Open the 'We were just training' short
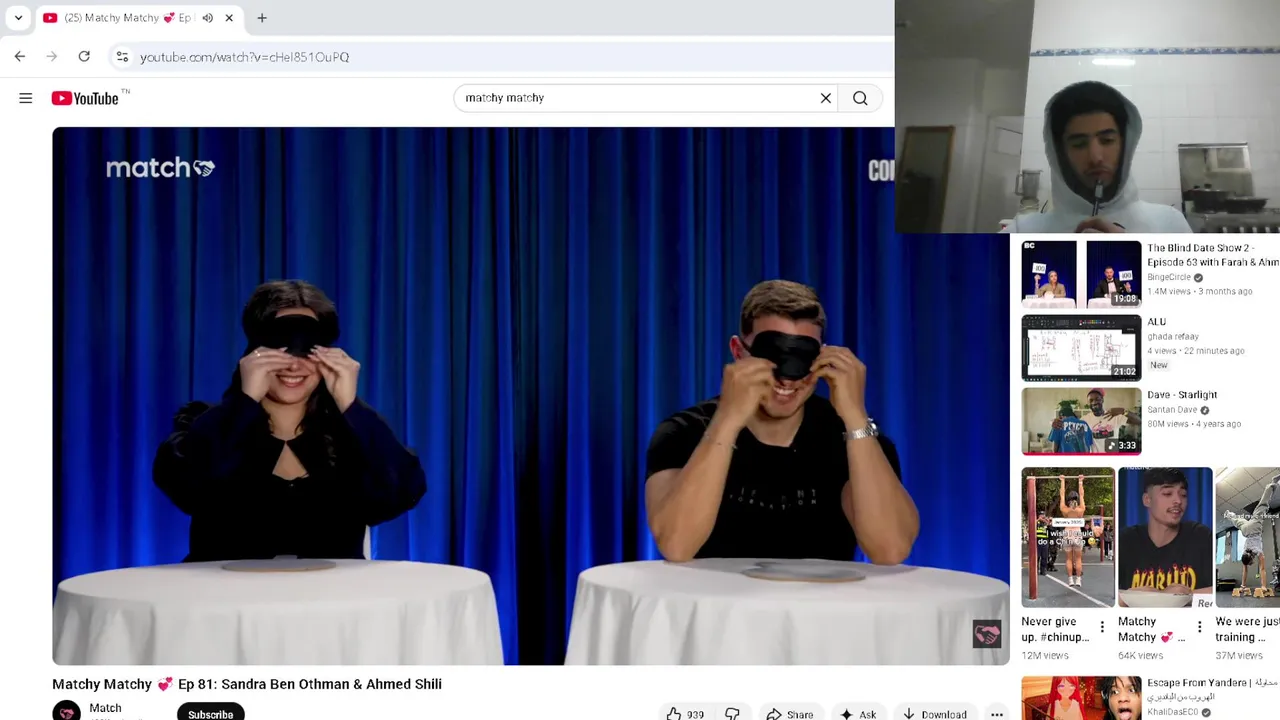The image size is (1280, 720). point(1248,537)
